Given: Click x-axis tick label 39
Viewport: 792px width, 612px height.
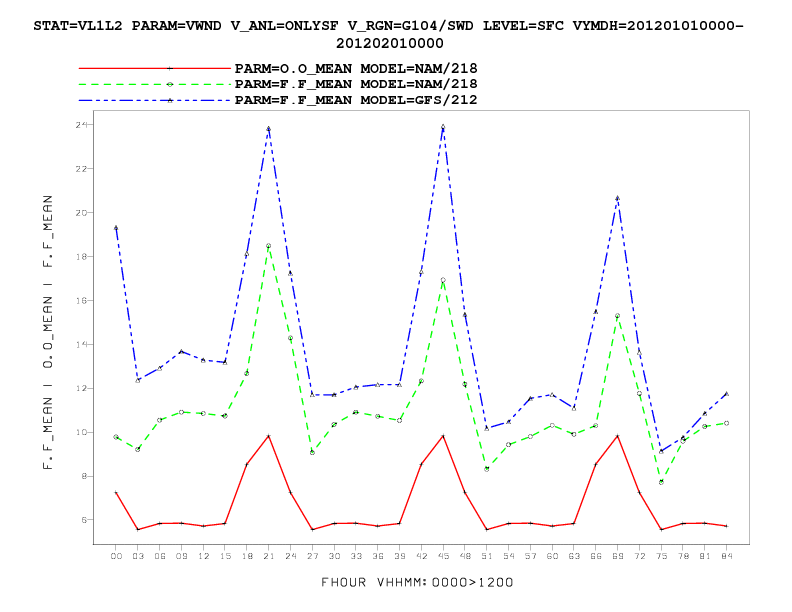Looking at the screenshot, I should (x=400, y=556).
